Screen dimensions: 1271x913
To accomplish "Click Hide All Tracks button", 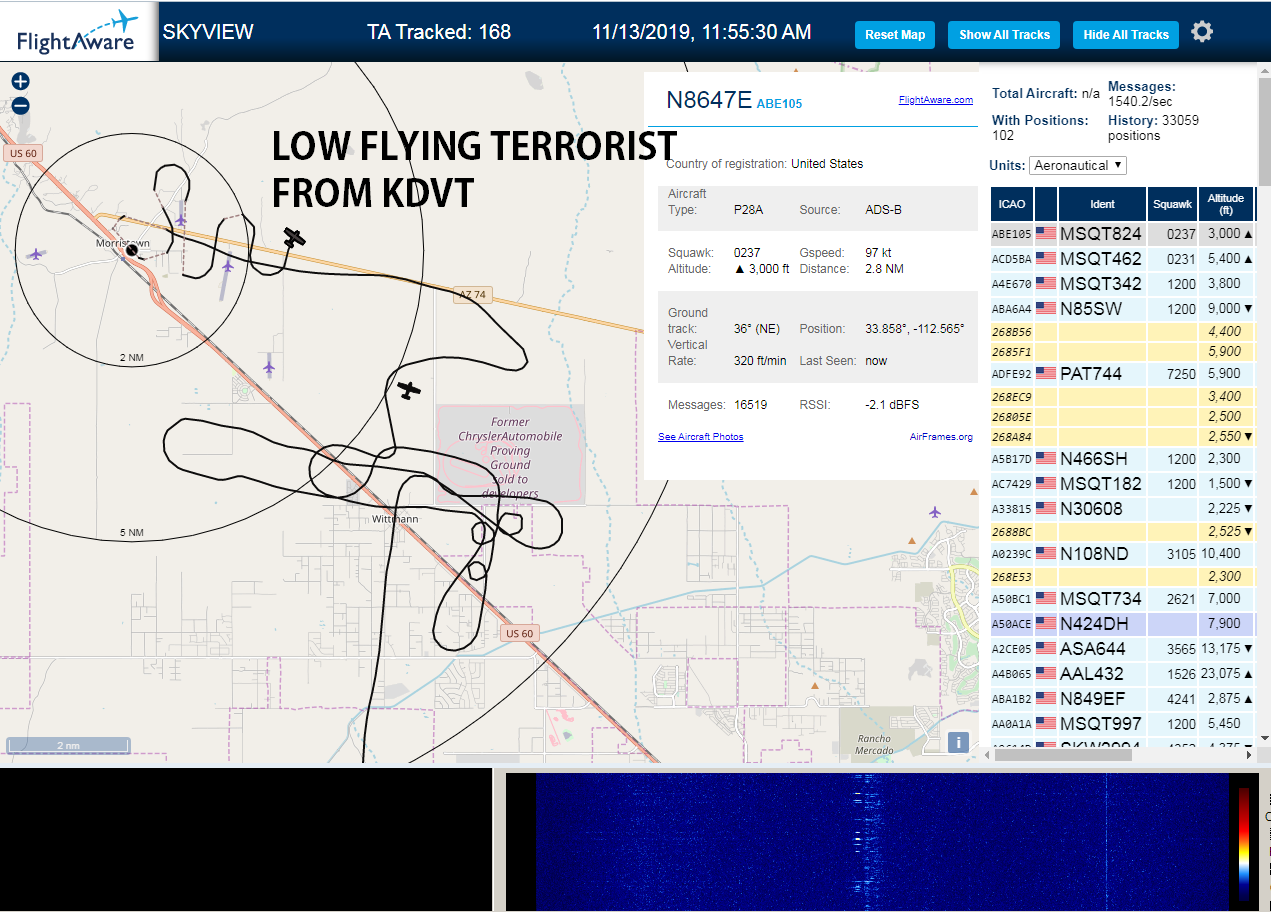I will [x=1126, y=34].
